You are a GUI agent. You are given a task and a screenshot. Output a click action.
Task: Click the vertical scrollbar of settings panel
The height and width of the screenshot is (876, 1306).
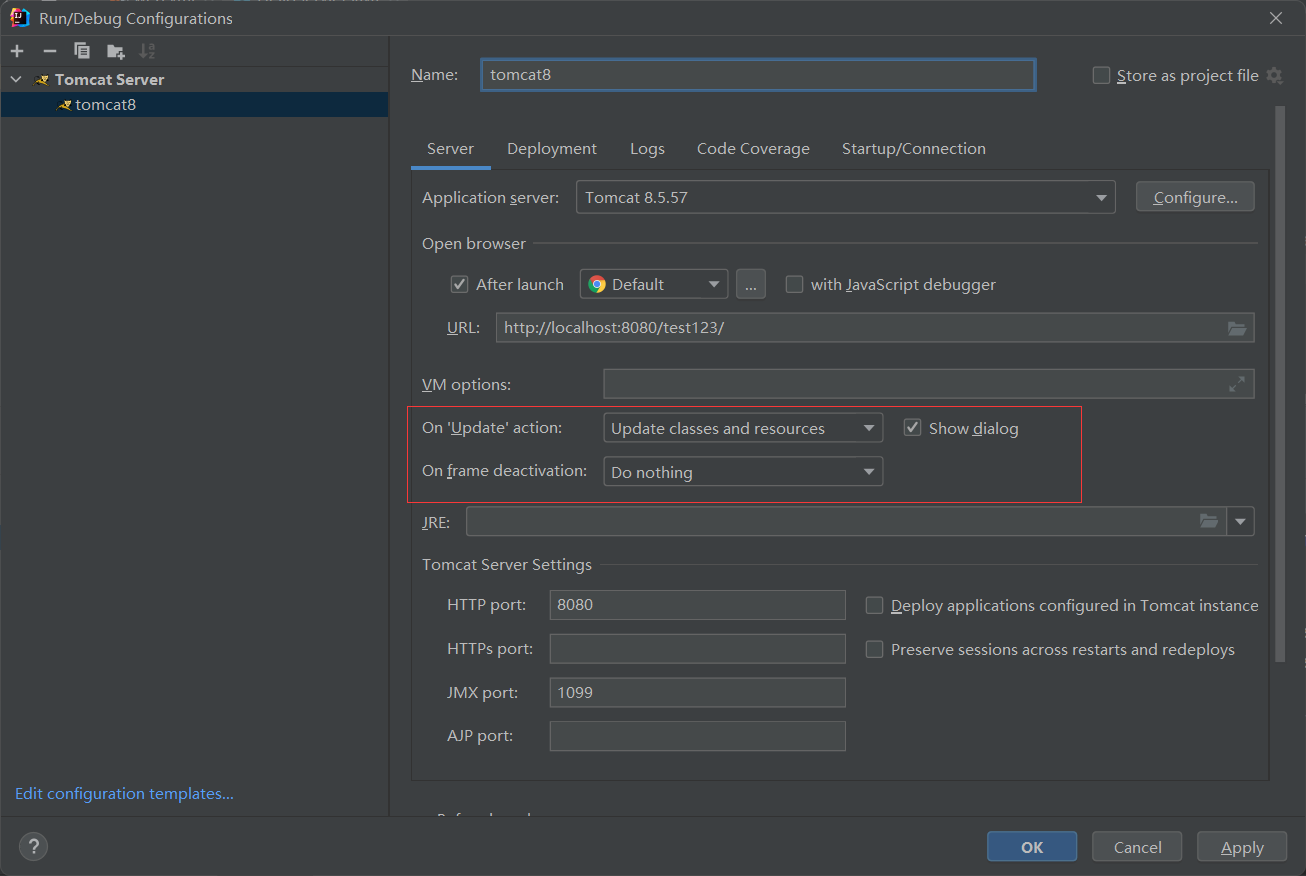coord(1280,384)
